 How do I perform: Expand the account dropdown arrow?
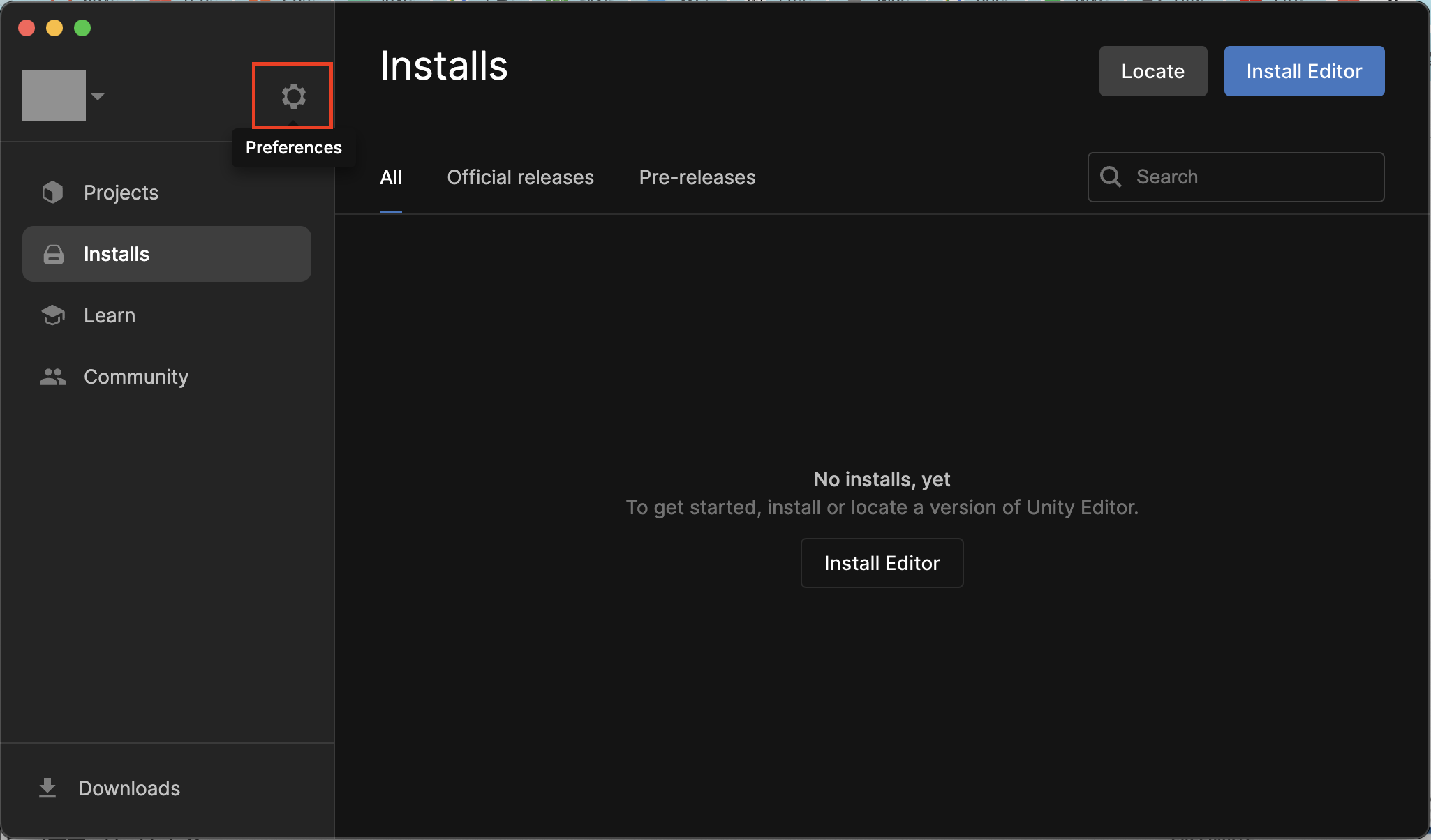[x=98, y=96]
